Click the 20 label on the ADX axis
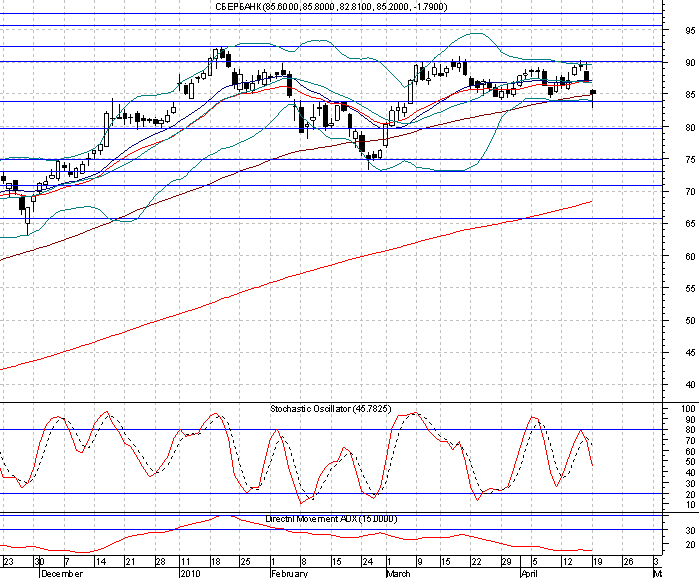This screenshot has width=699, height=578. (690, 544)
